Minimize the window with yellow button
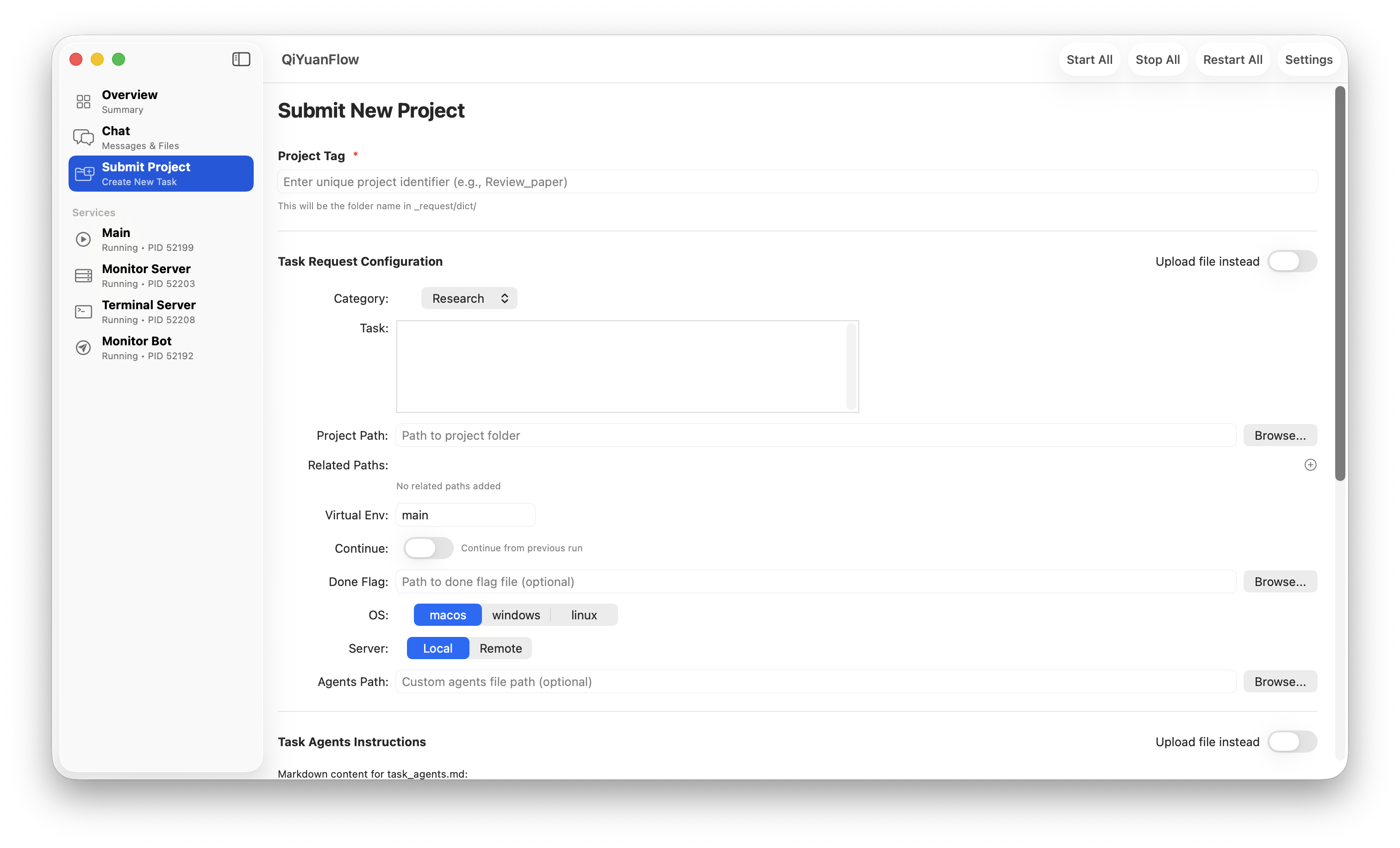1400x848 pixels. point(97,59)
